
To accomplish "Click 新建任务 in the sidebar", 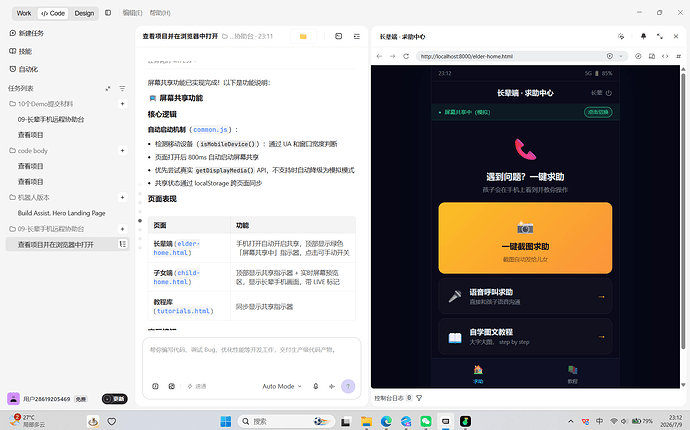I will (26, 33).
